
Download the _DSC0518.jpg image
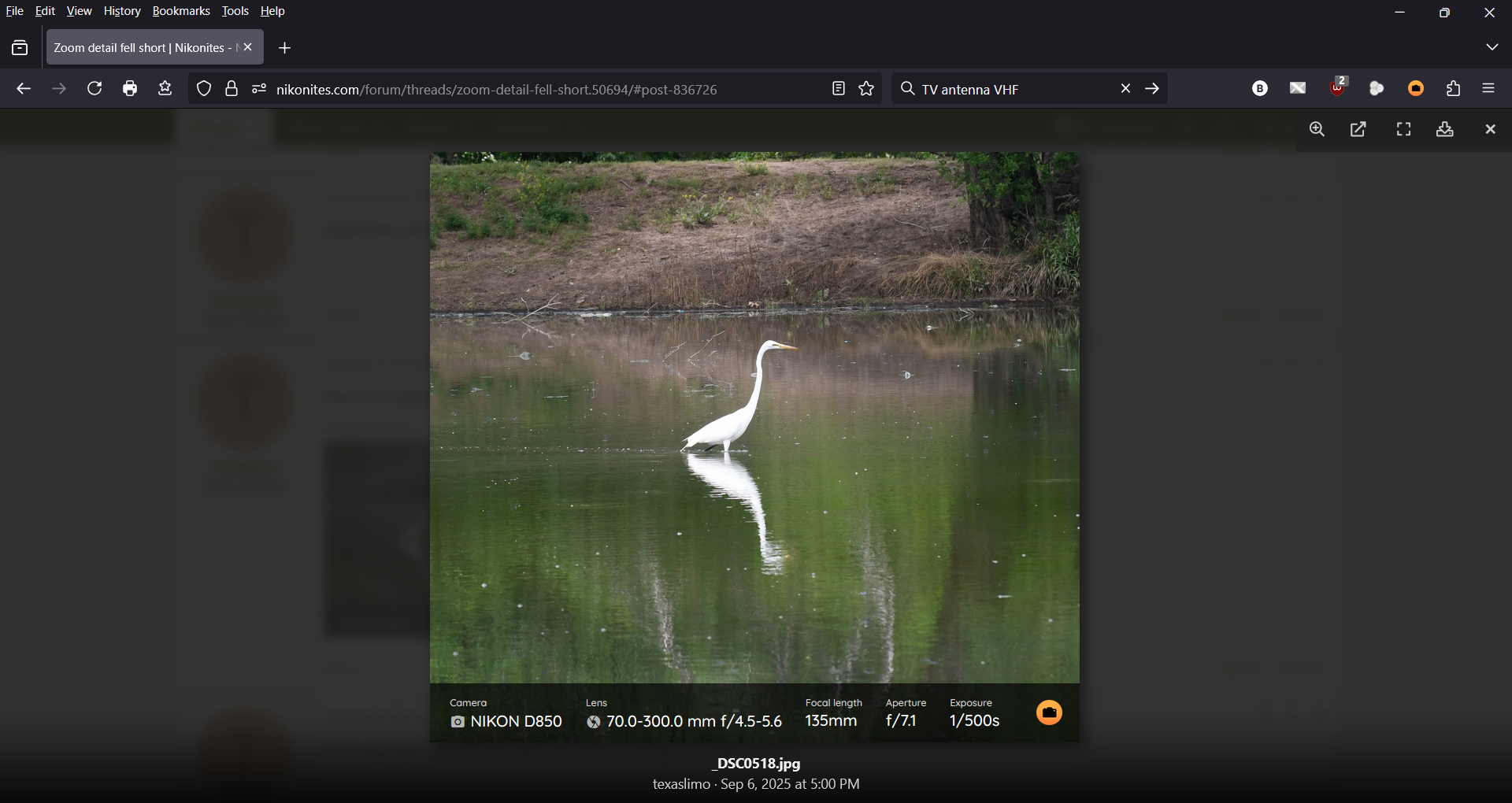point(1445,130)
